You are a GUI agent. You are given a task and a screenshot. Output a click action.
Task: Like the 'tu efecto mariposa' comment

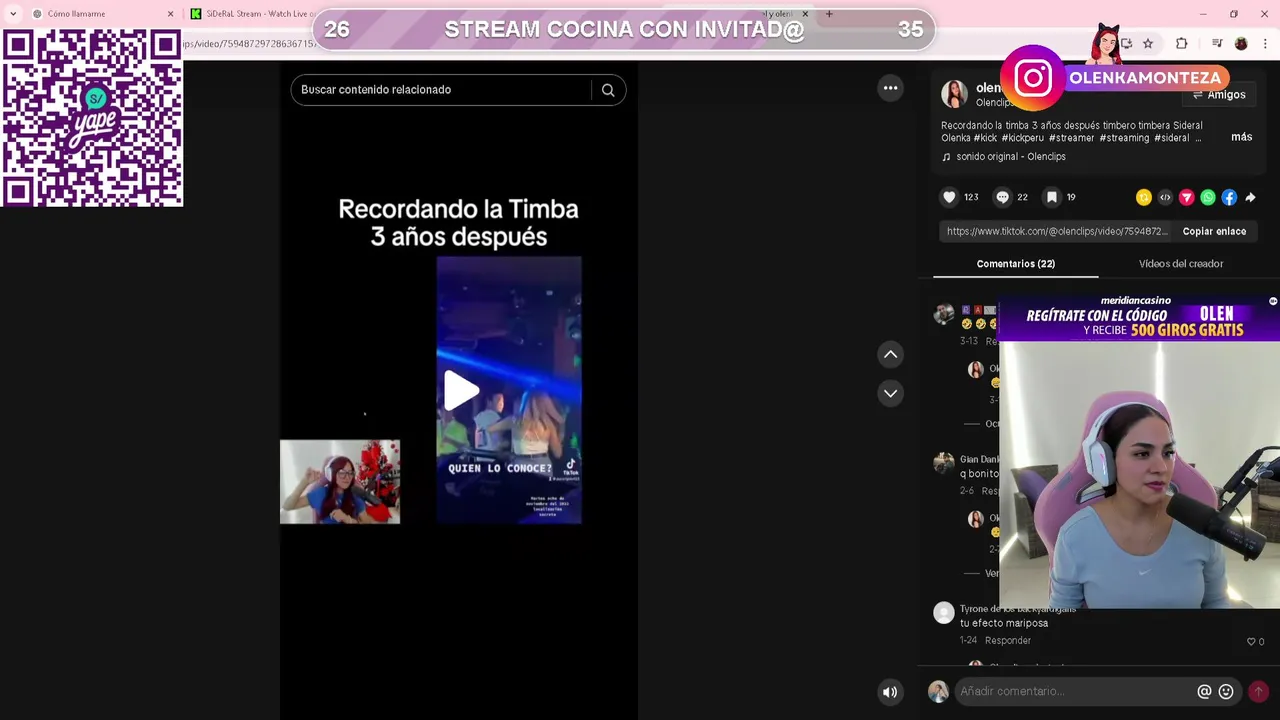1251,642
